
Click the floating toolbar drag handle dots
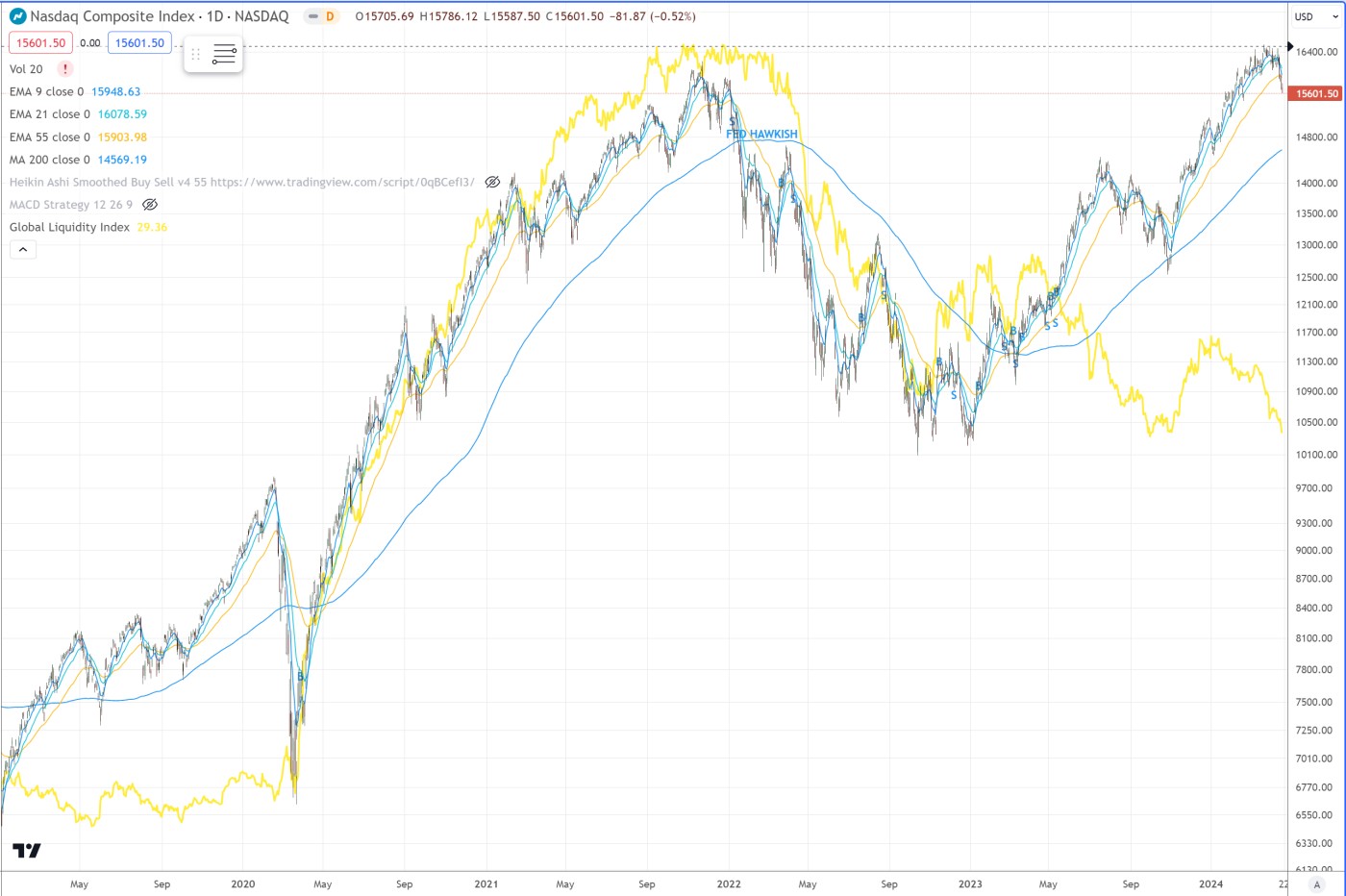coord(196,55)
